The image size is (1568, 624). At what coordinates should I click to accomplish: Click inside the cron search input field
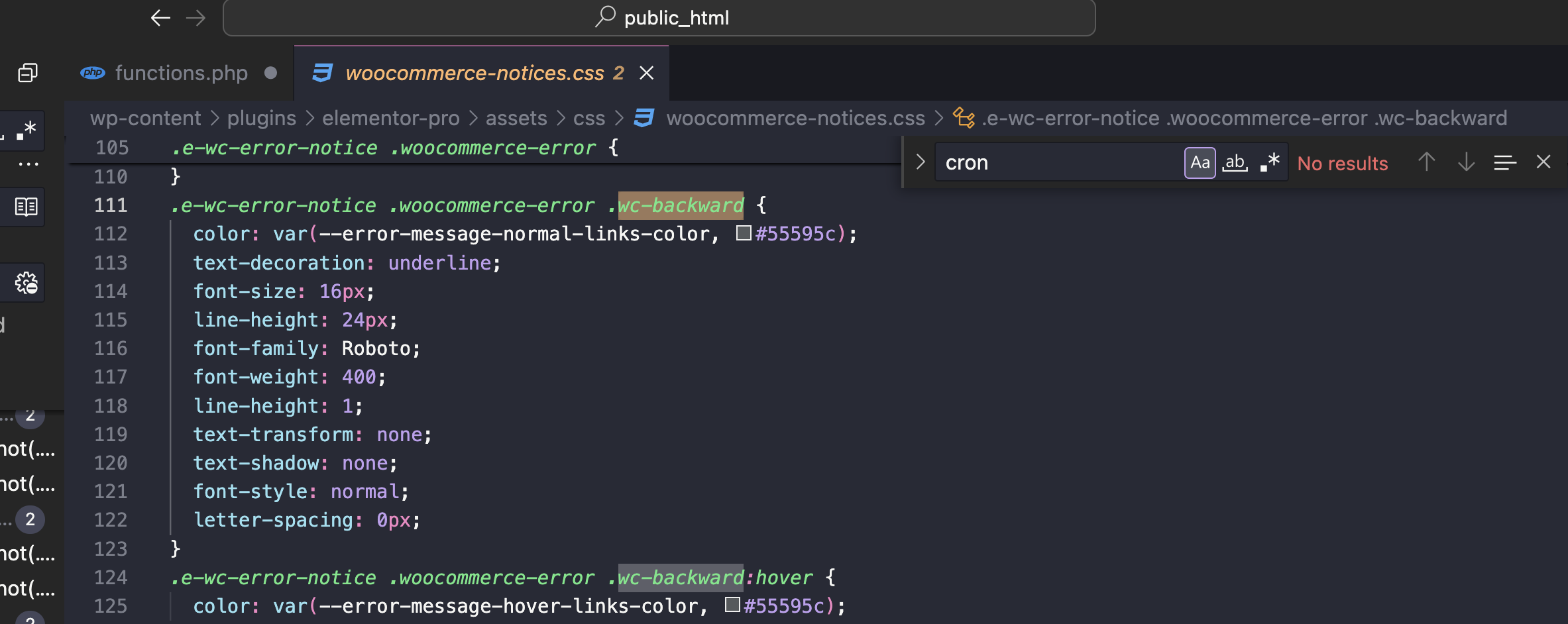pyautogui.click(x=1060, y=162)
